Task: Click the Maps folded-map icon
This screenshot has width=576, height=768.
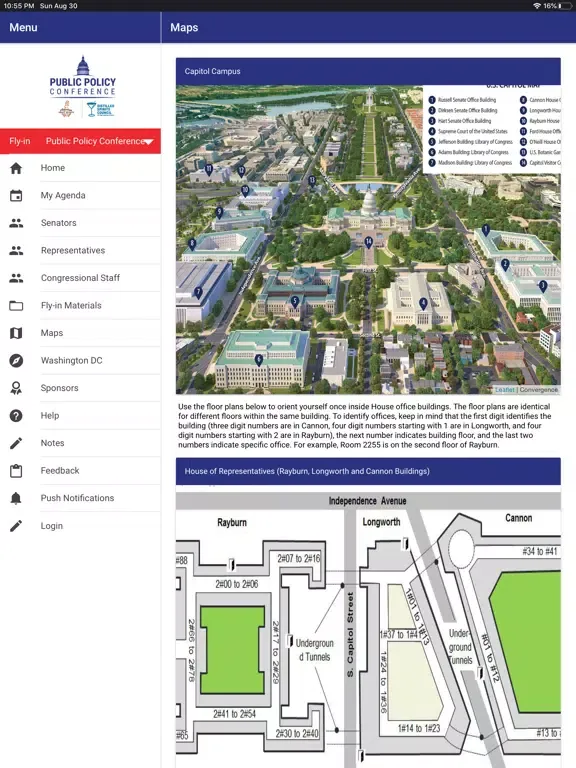Action: 16,333
